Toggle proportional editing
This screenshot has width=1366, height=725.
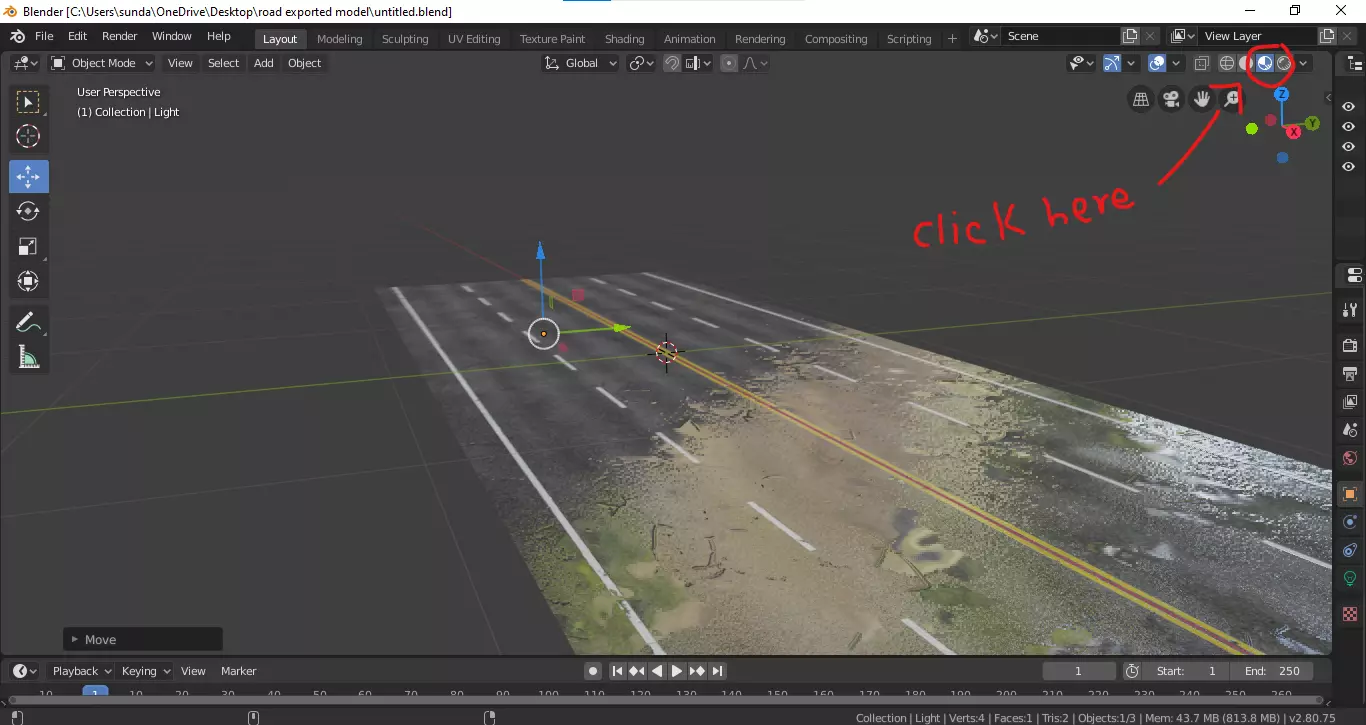(x=729, y=63)
